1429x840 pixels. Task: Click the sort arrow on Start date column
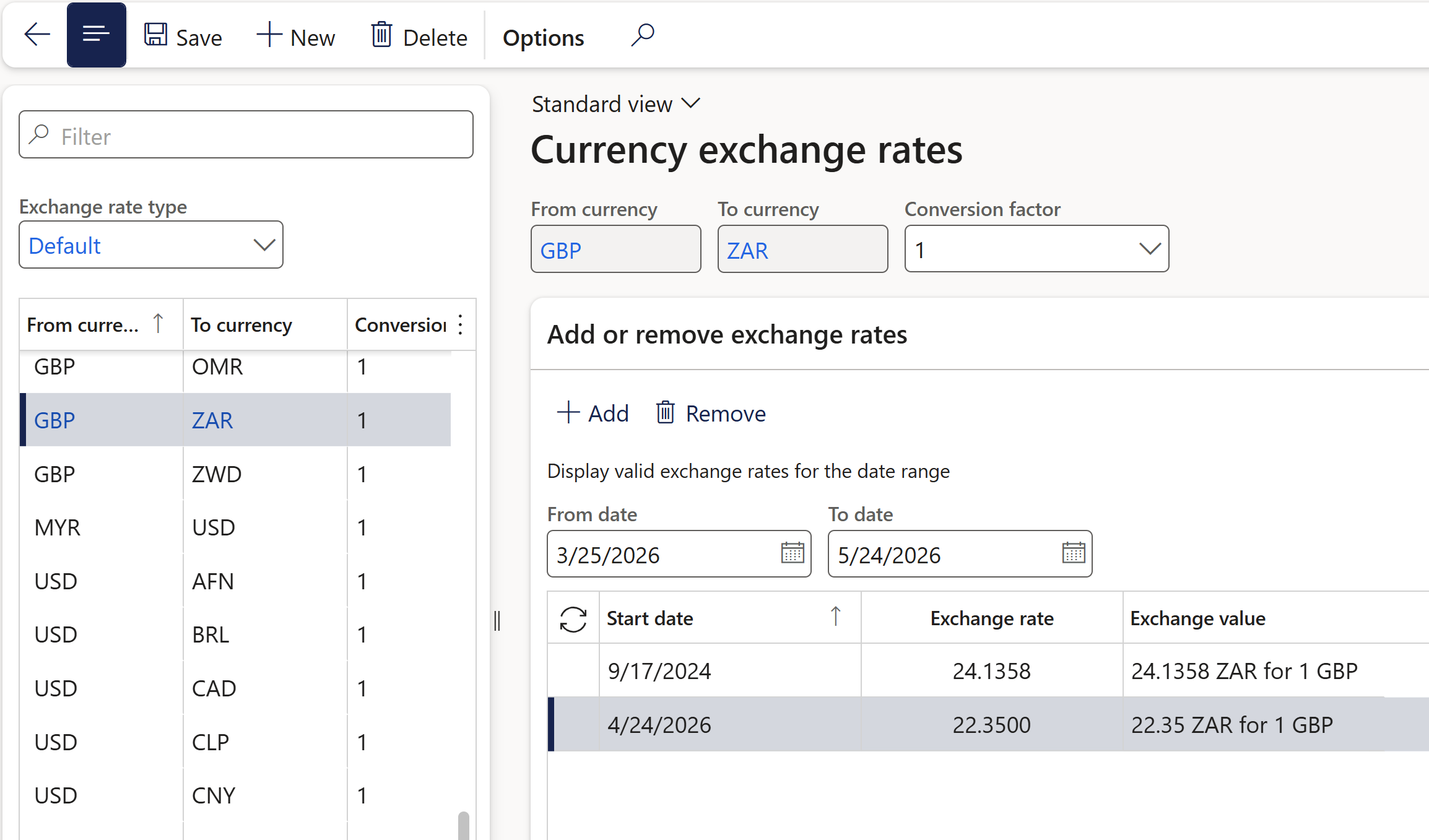(836, 617)
